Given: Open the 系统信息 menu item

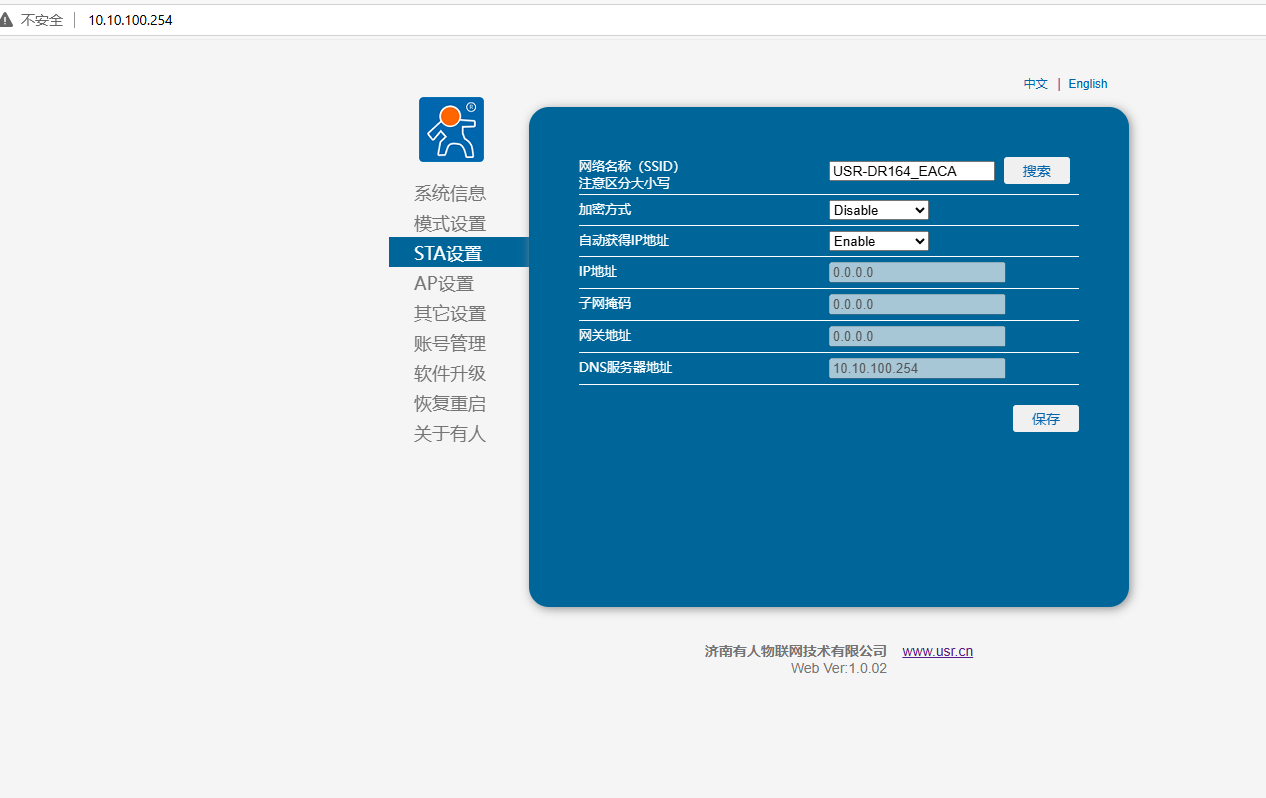Looking at the screenshot, I should point(450,194).
